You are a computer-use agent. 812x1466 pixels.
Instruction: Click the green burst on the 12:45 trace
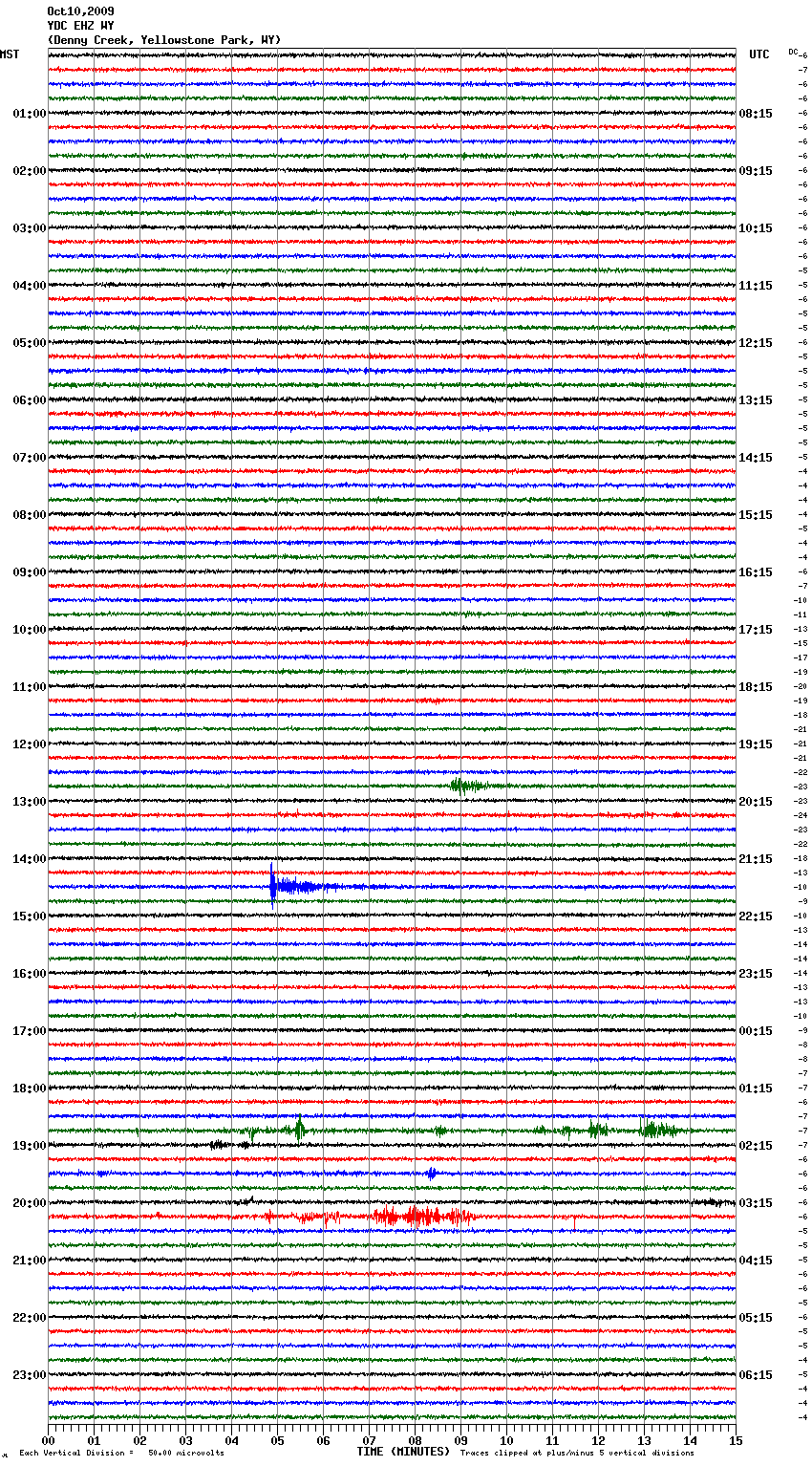[x=468, y=786]
